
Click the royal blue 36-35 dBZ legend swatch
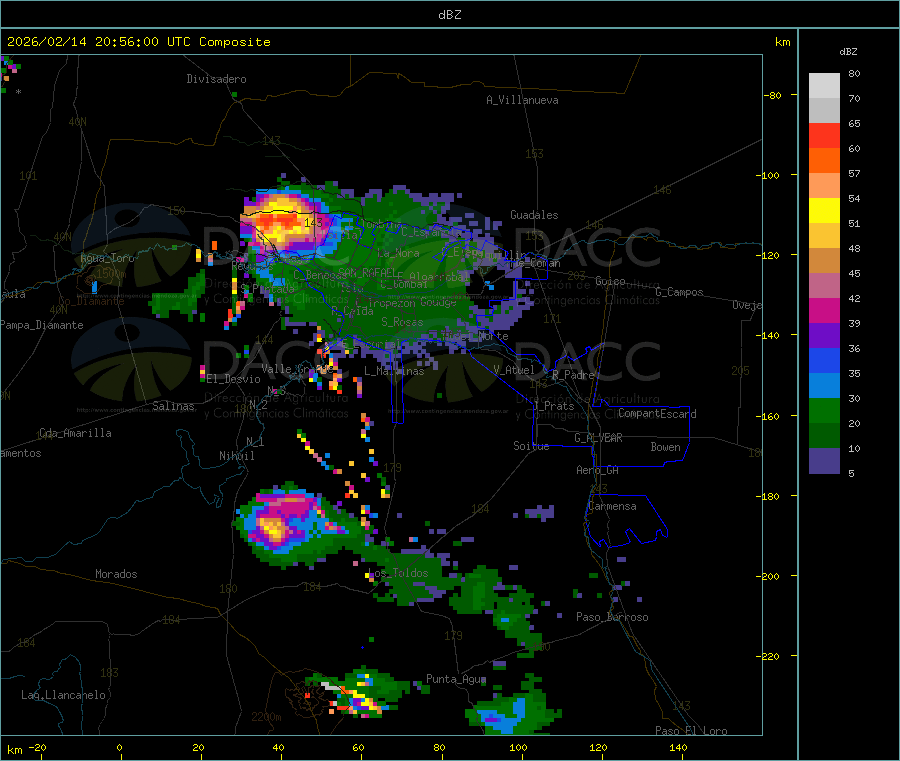coord(824,360)
